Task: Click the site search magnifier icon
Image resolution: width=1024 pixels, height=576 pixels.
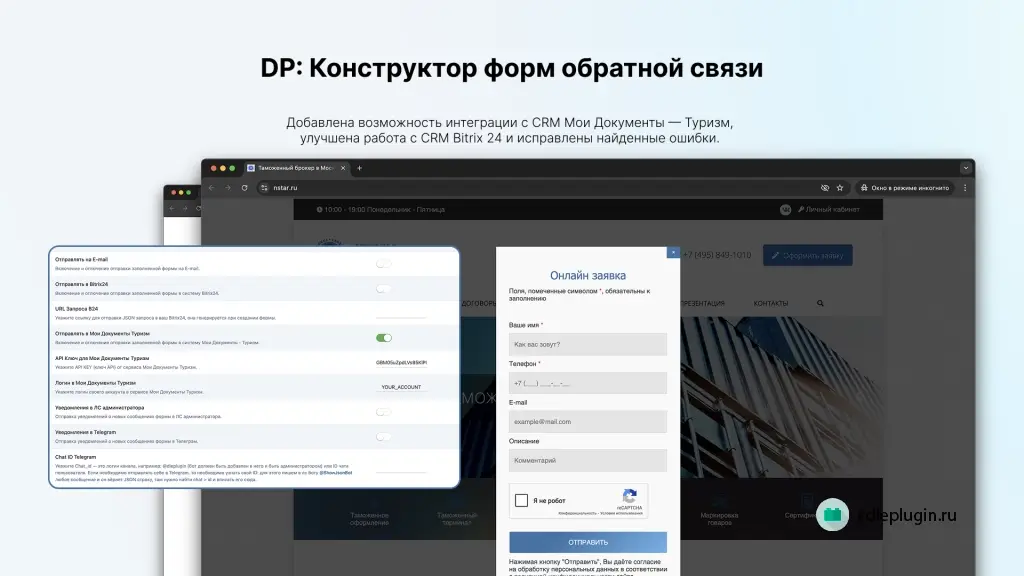Action: (820, 304)
